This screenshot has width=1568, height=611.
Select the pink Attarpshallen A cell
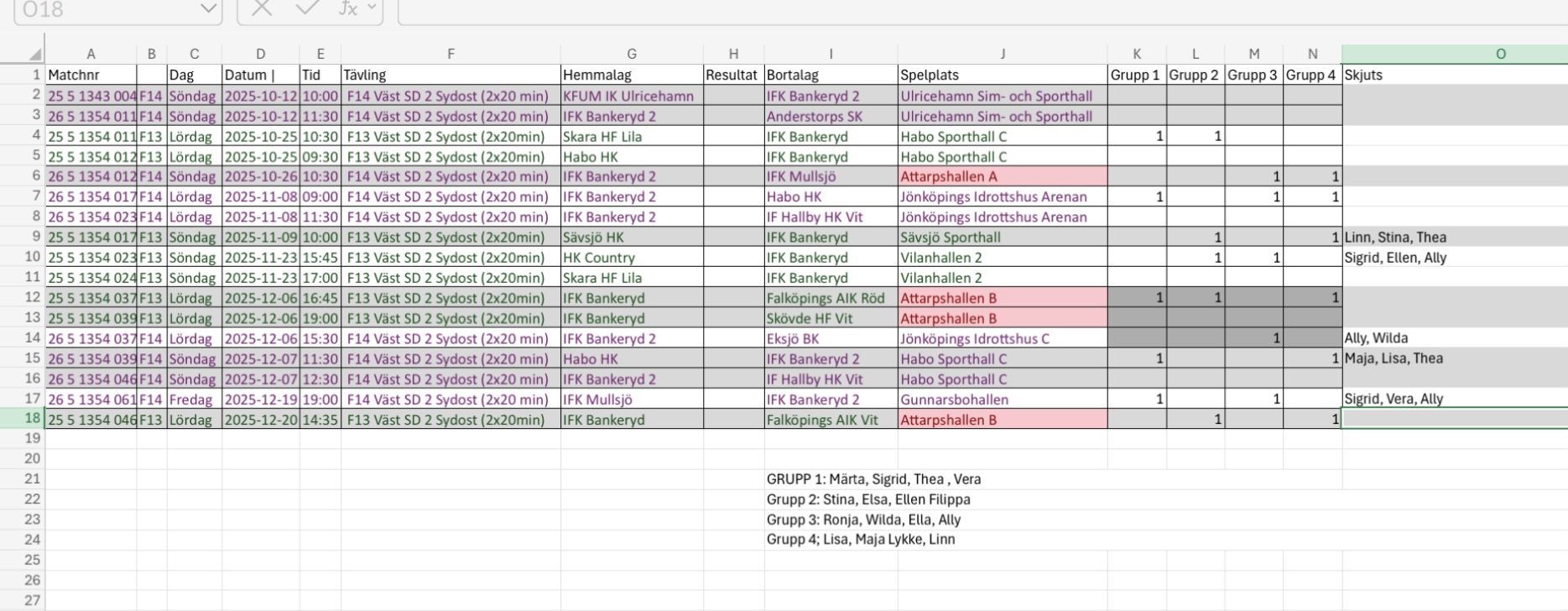tap(1002, 177)
